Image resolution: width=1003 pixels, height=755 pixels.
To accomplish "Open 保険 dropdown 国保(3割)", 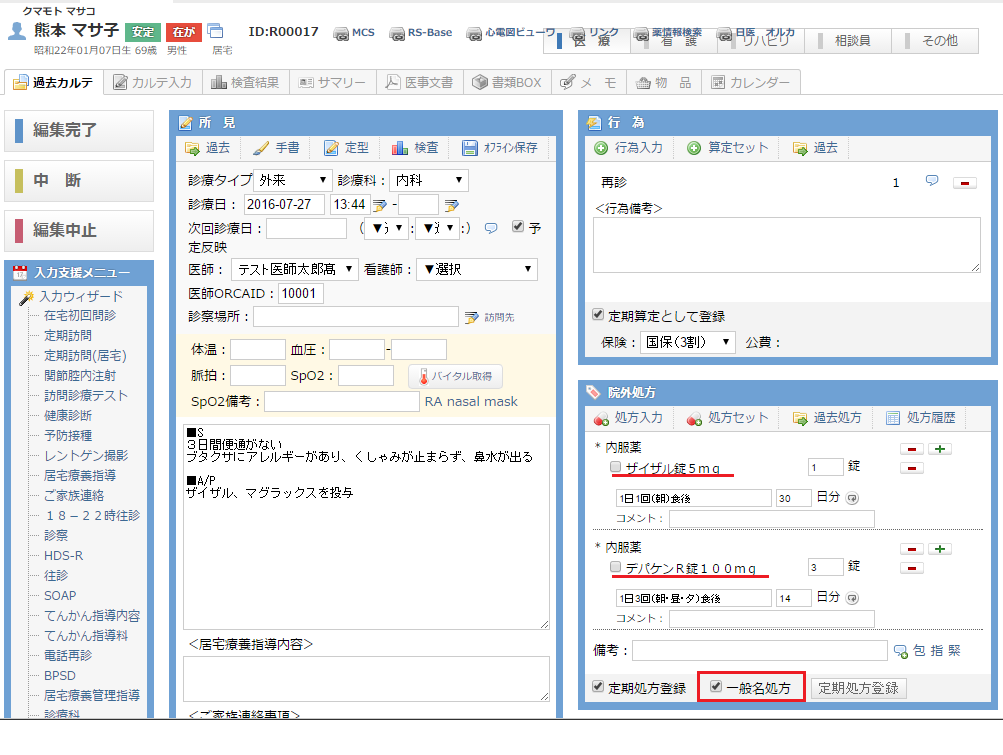I will (688, 342).
